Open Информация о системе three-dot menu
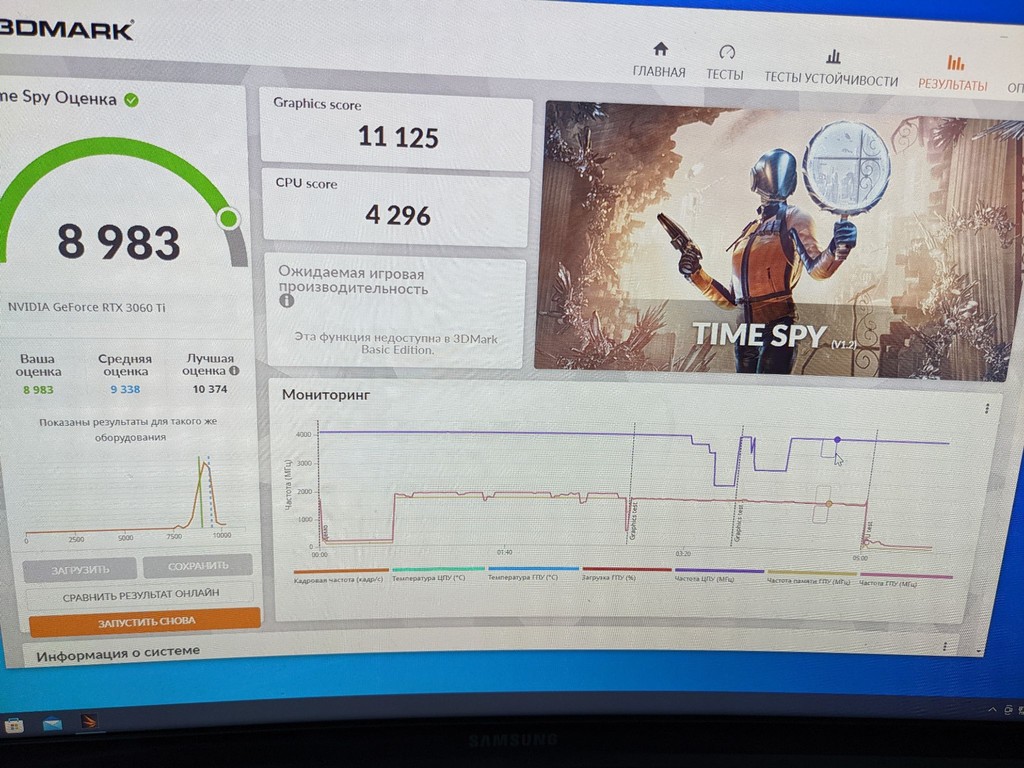Screen dimensions: 1024x768 coord(944,647)
